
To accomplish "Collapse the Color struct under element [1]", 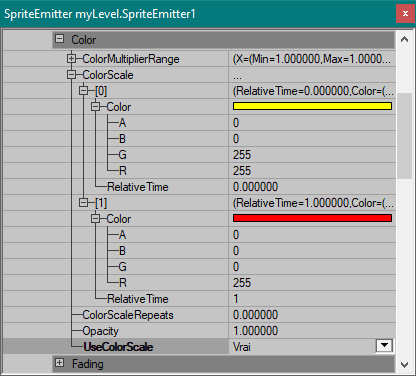I will point(95,219).
